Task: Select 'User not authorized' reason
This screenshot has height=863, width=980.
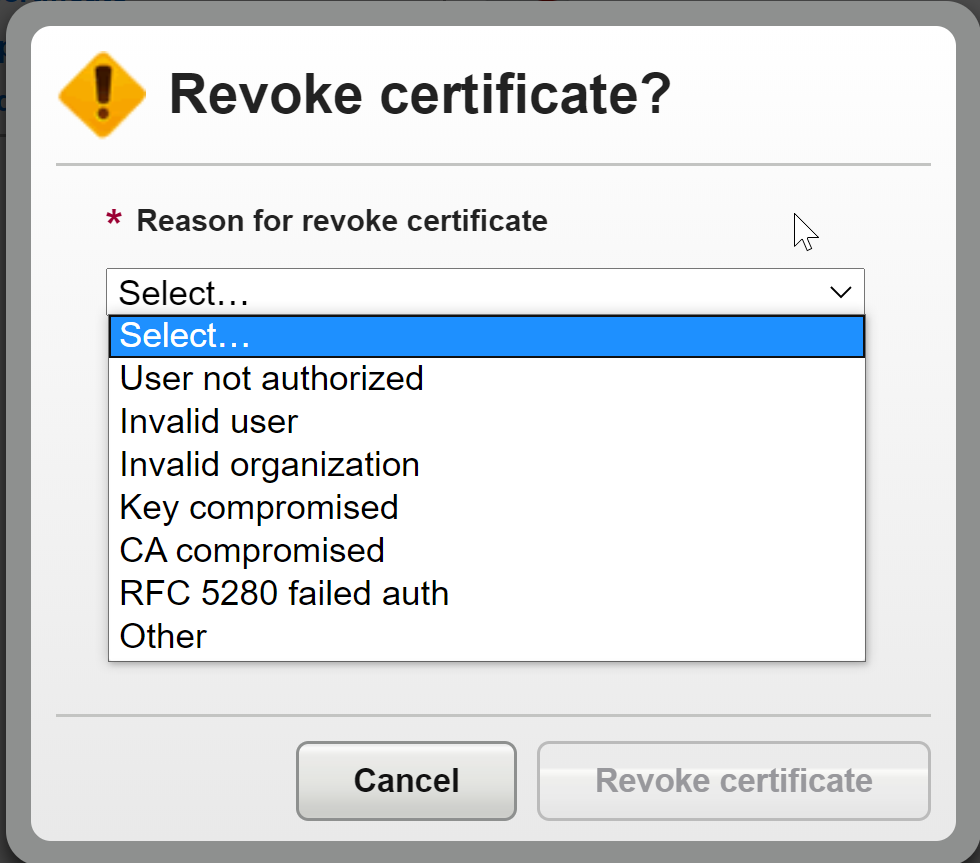Action: [x=487, y=379]
